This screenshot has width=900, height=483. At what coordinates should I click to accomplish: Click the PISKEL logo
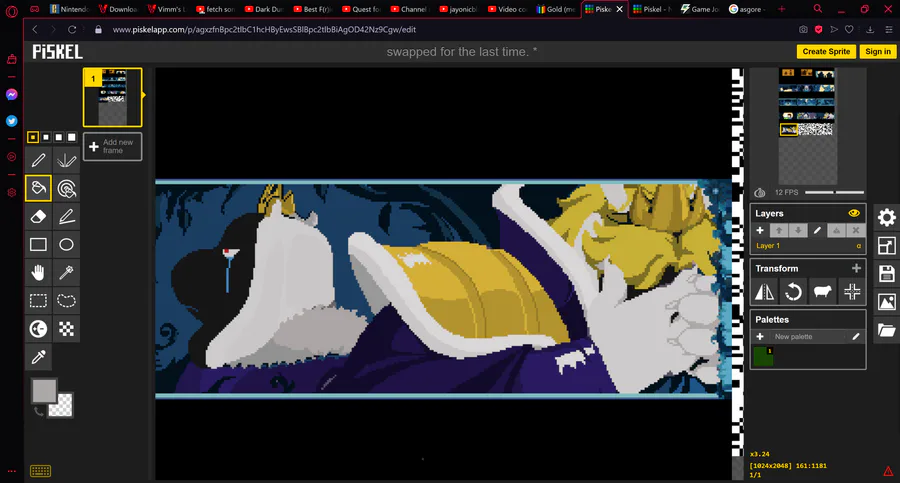pyautogui.click(x=57, y=52)
